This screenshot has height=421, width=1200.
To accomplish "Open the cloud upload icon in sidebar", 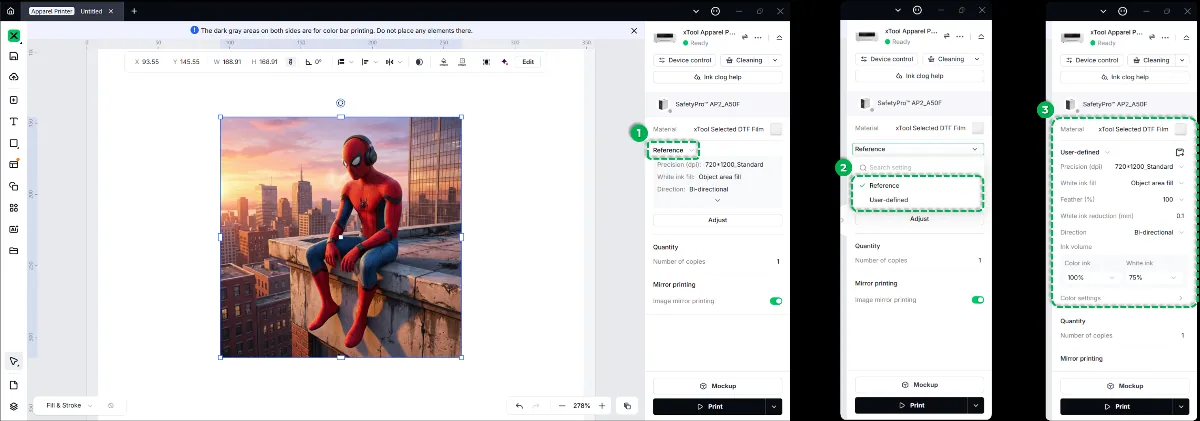I will point(14,77).
